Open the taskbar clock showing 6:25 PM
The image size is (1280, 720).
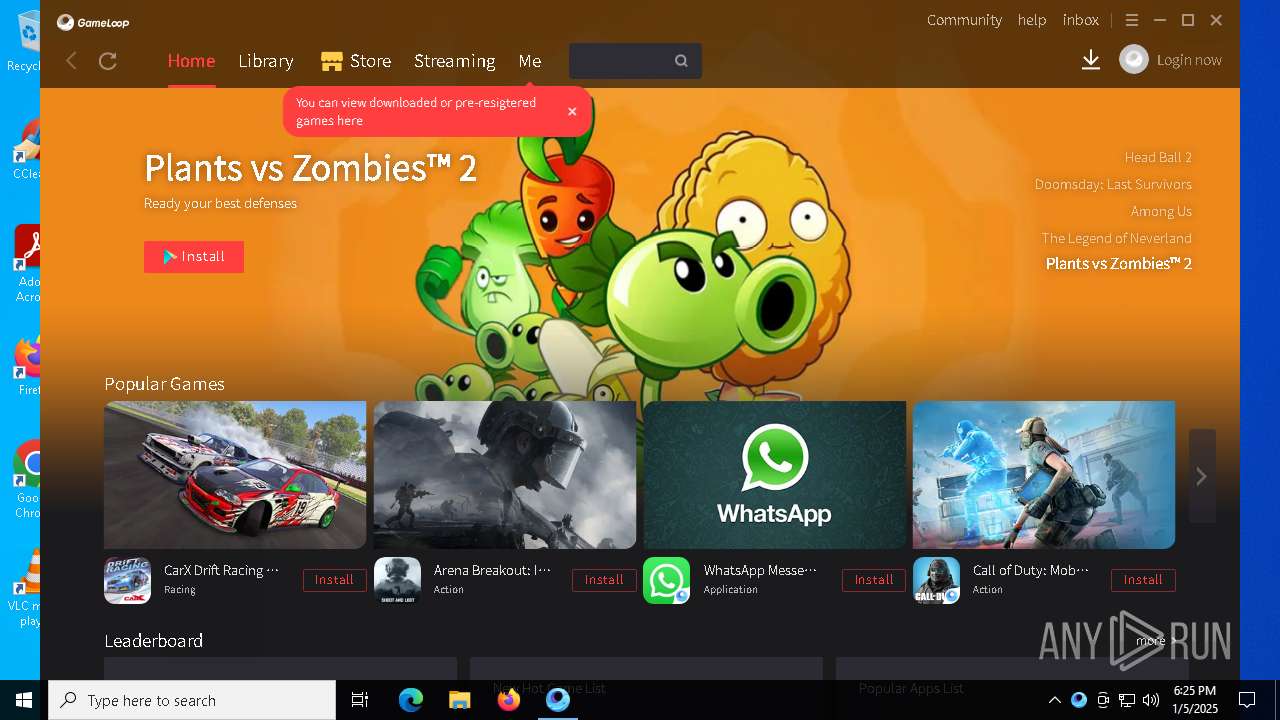pyautogui.click(x=1195, y=700)
